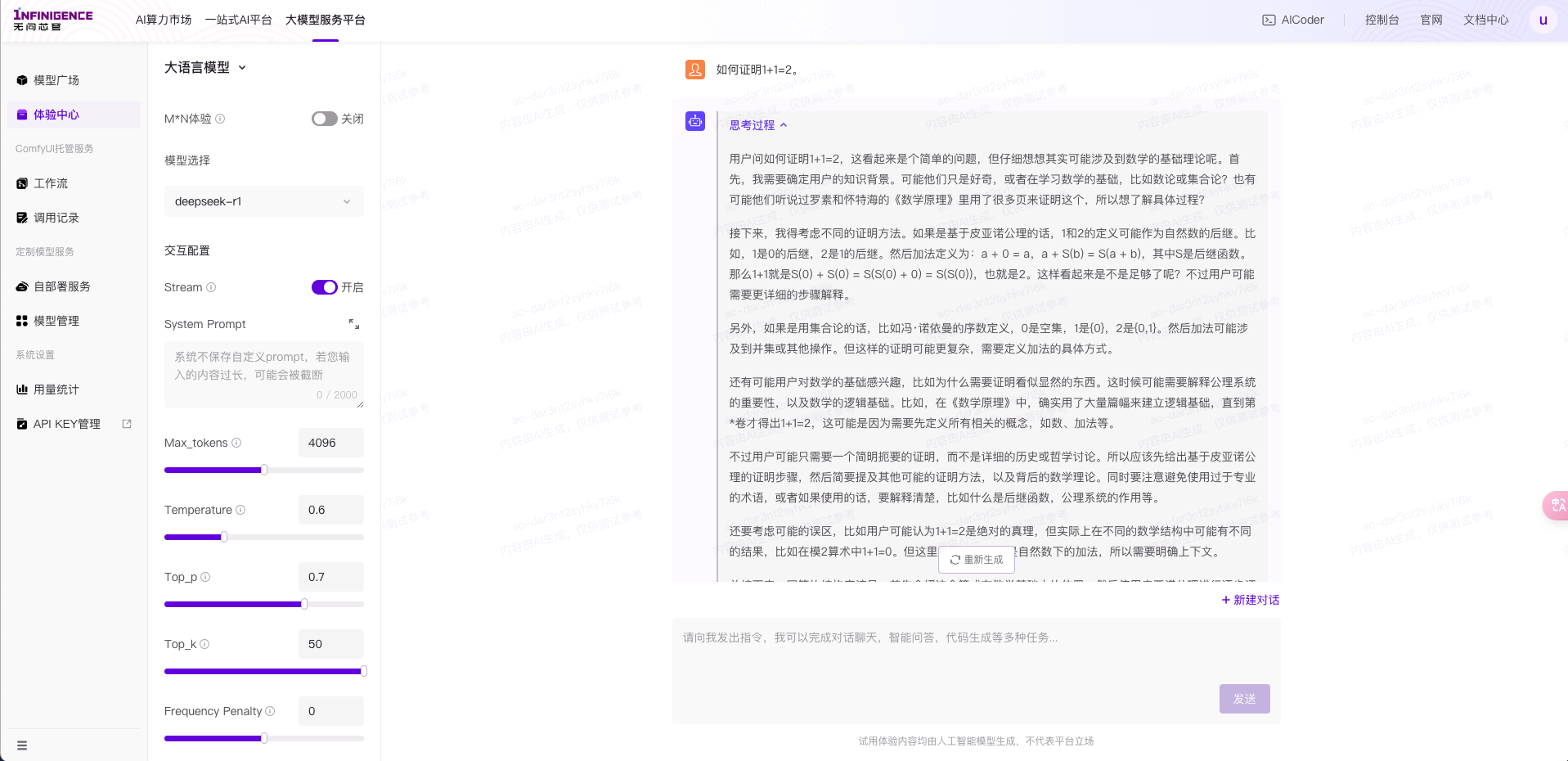Click the Top_p slider handle
Screen dimensions: 1568x761
pos(304,604)
